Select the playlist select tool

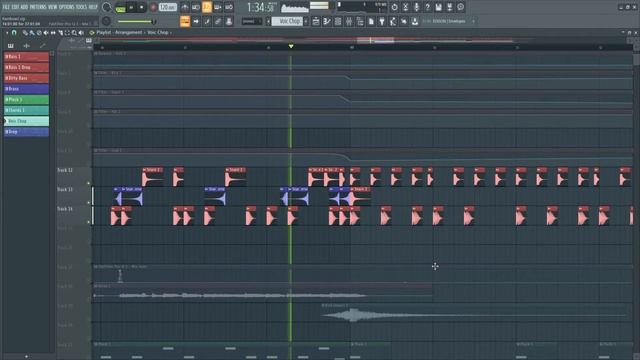pyautogui.click(x=67, y=33)
